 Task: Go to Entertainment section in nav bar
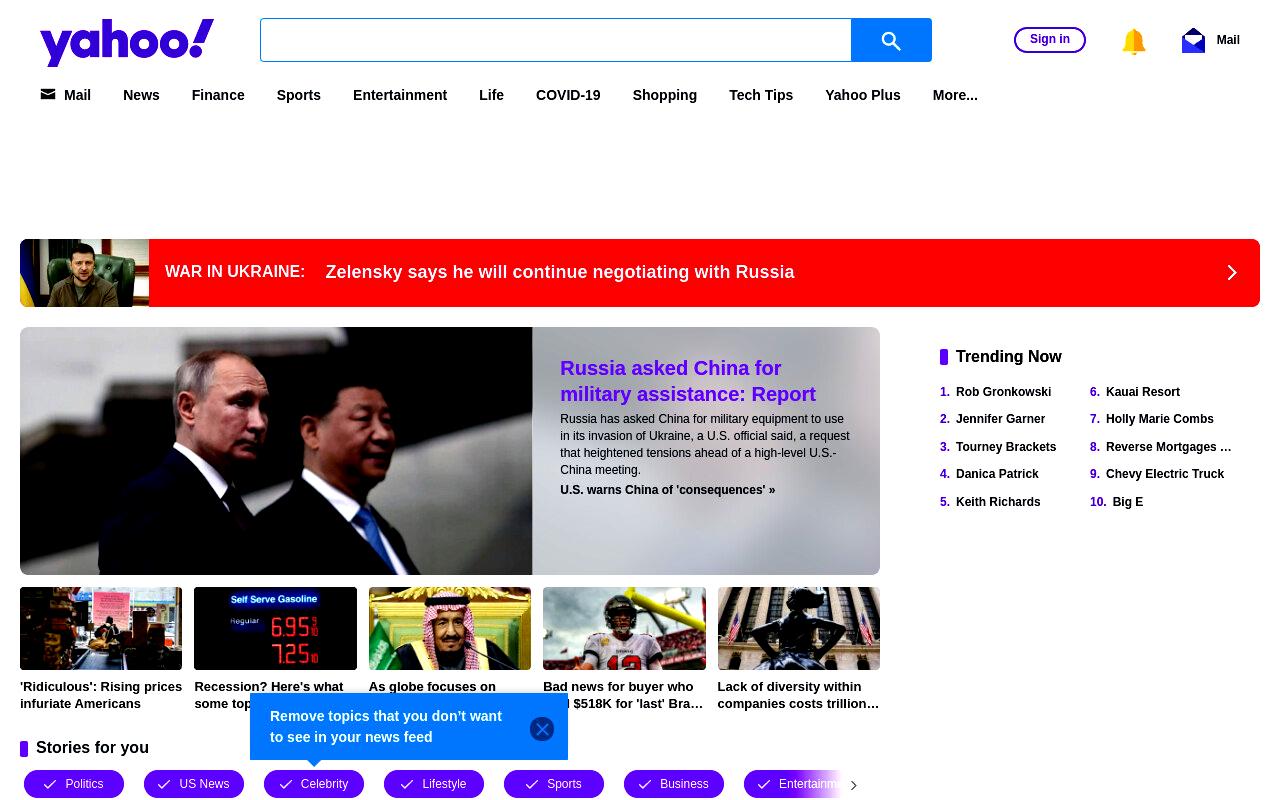click(x=400, y=95)
